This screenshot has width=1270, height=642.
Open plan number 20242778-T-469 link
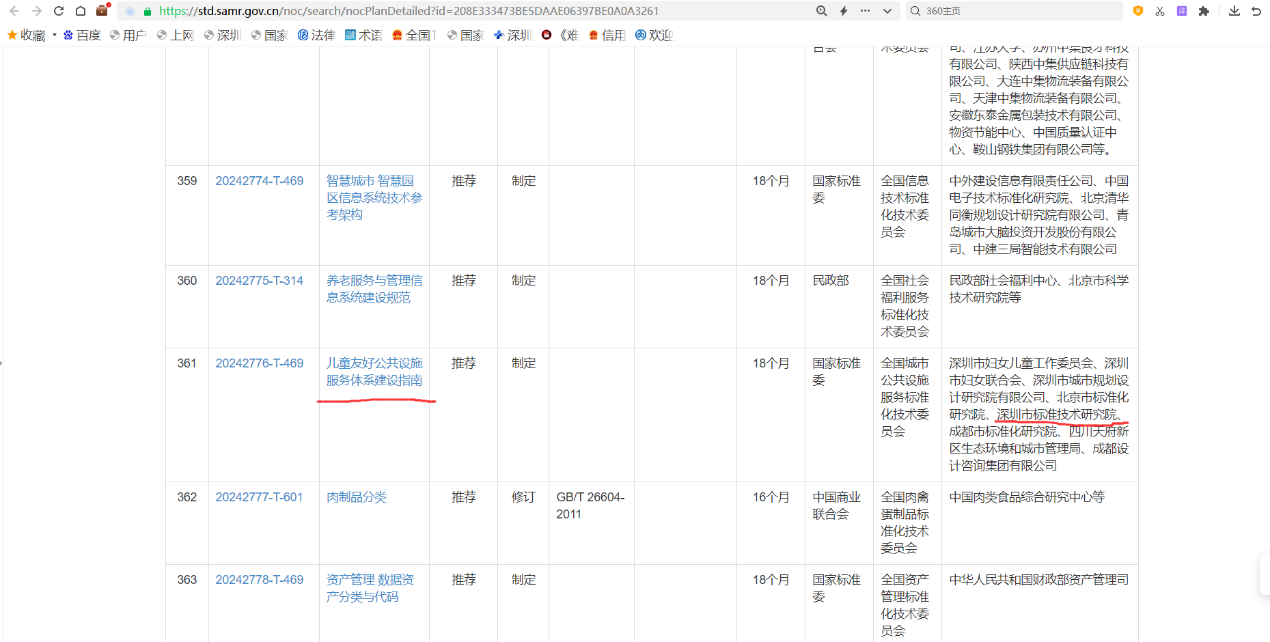click(259, 579)
